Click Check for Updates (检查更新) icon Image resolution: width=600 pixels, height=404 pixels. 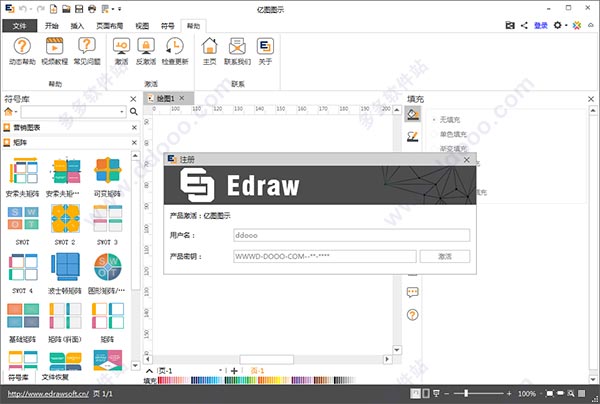pos(175,51)
